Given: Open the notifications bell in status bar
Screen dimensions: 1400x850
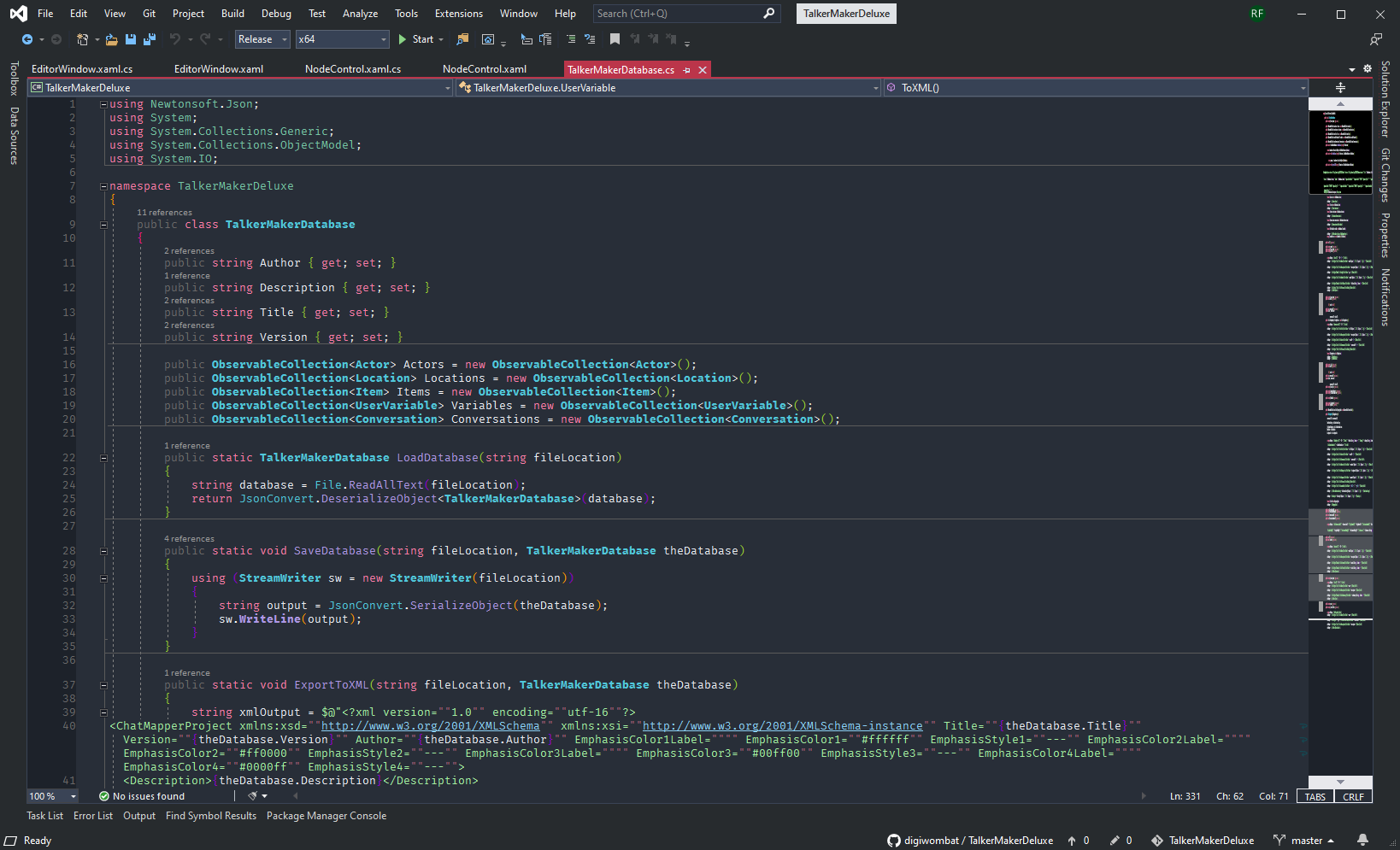Looking at the screenshot, I should coord(1362,840).
